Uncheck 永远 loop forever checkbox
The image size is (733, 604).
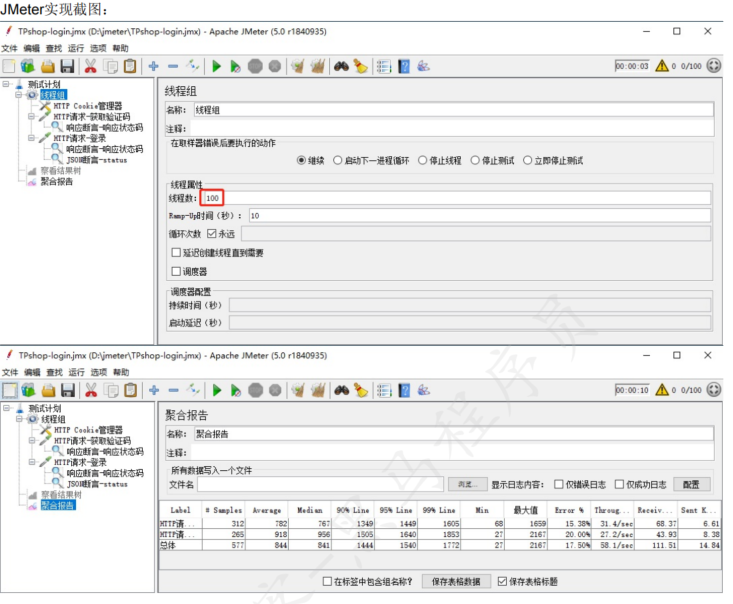pyautogui.click(x=212, y=233)
